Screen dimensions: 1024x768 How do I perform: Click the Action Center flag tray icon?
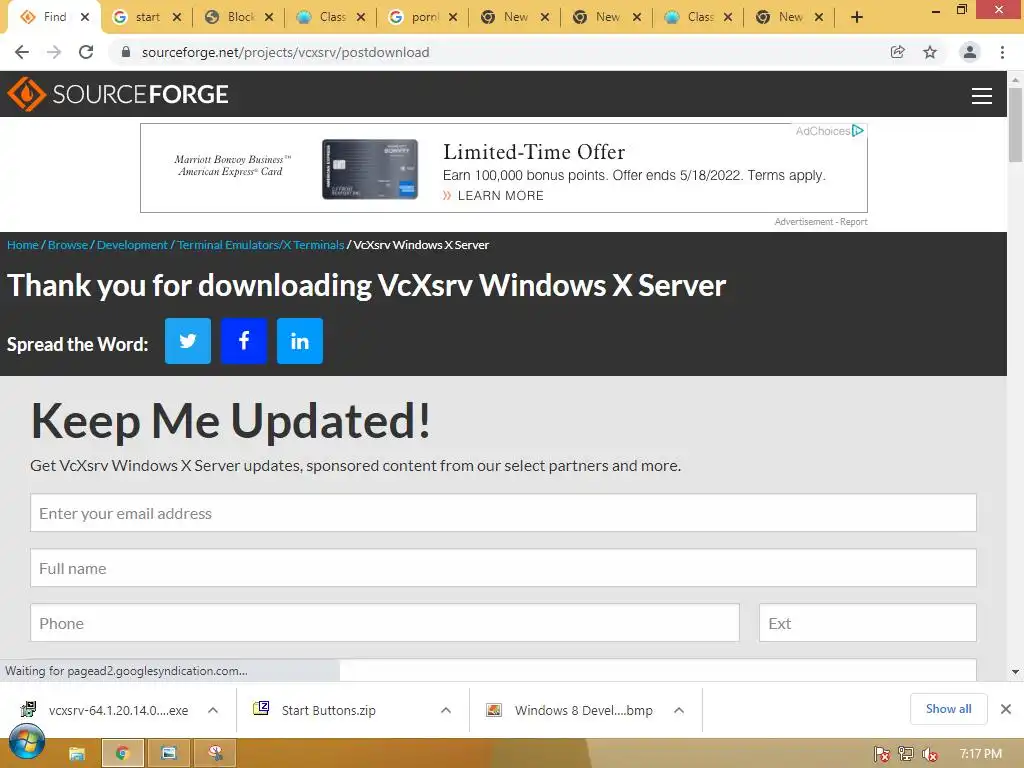[x=882, y=754]
